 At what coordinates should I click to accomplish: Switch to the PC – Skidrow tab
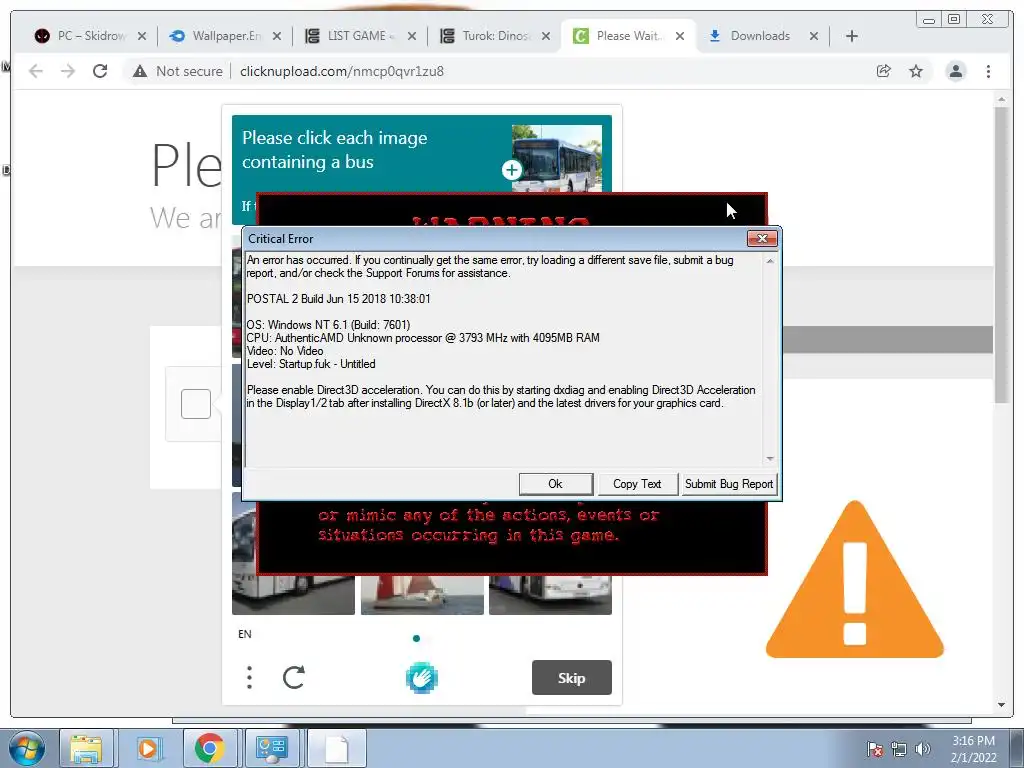coord(91,36)
